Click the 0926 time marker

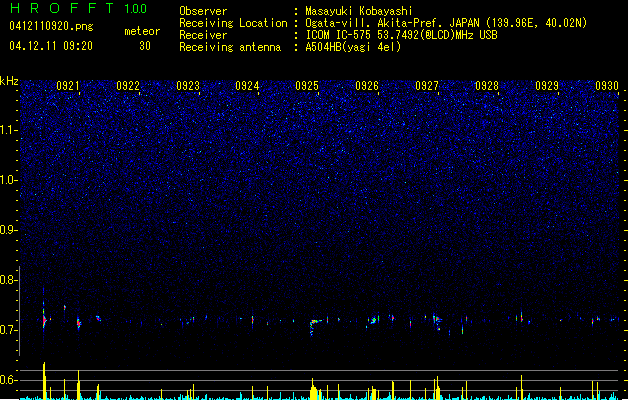pyautogui.click(x=367, y=86)
